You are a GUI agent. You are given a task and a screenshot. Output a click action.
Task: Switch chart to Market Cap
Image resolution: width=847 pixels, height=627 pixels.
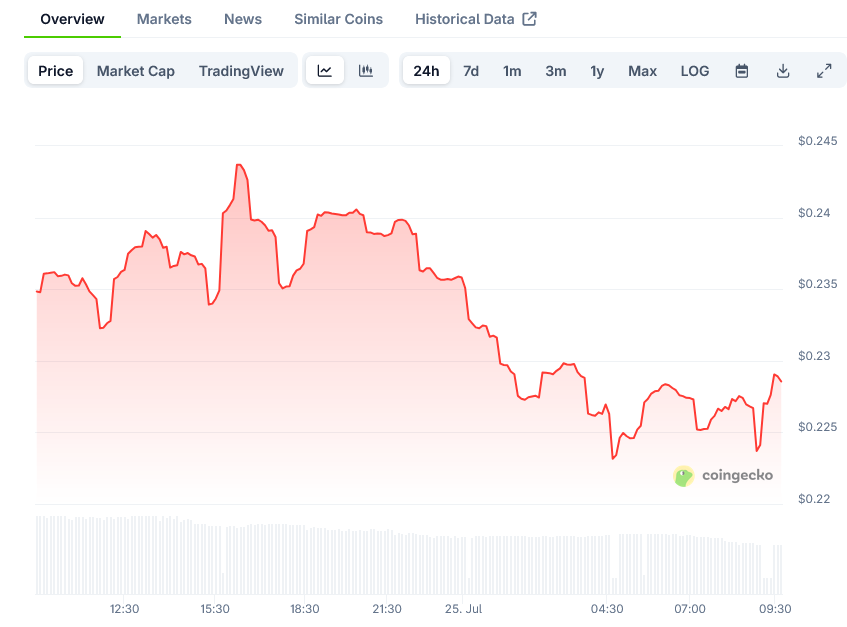point(136,71)
